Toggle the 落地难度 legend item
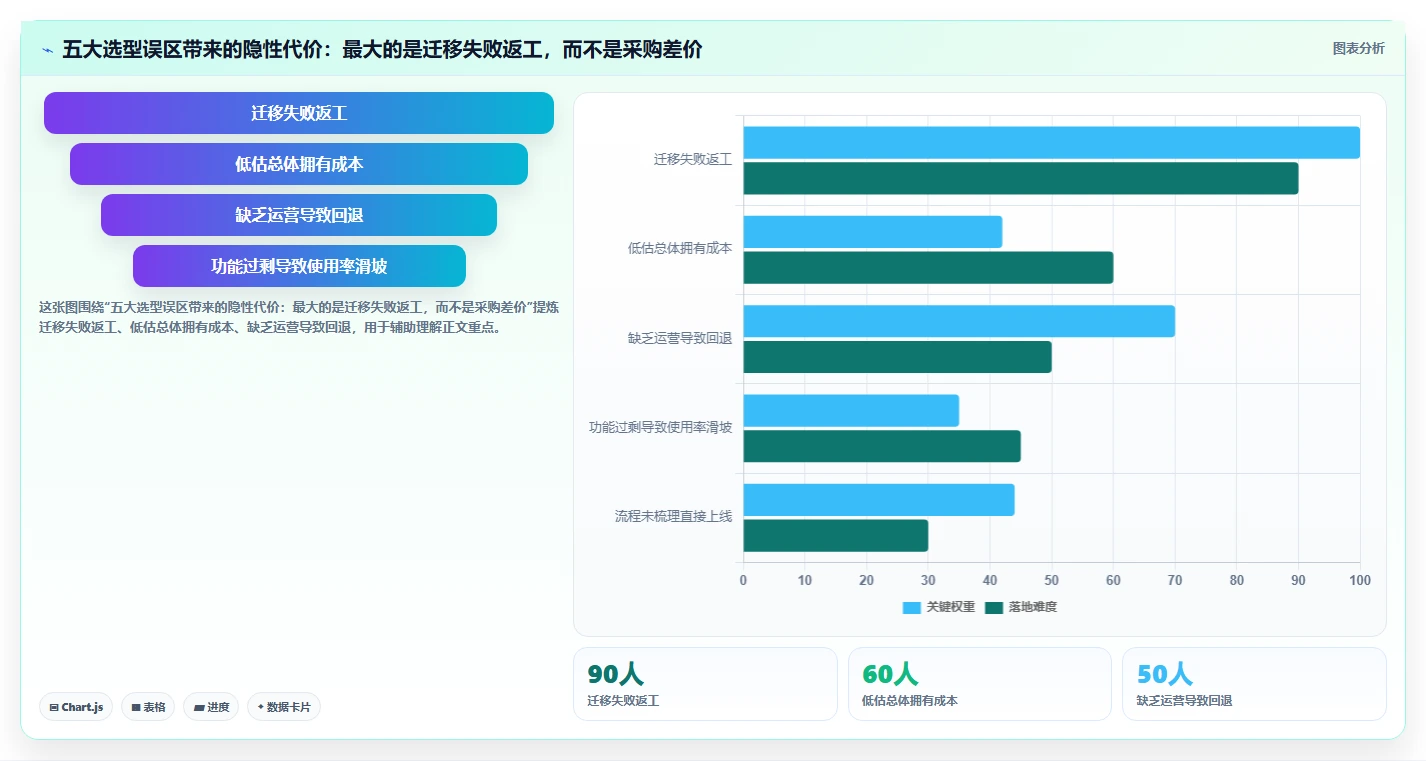Image resolution: width=1426 pixels, height=761 pixels. click(x=1021, y=607)
